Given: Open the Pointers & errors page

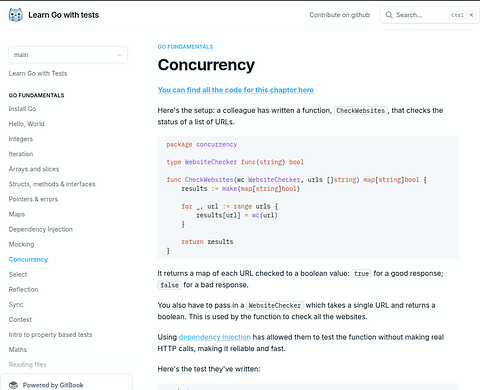Looking at the screenshot, I should [33, 199].
